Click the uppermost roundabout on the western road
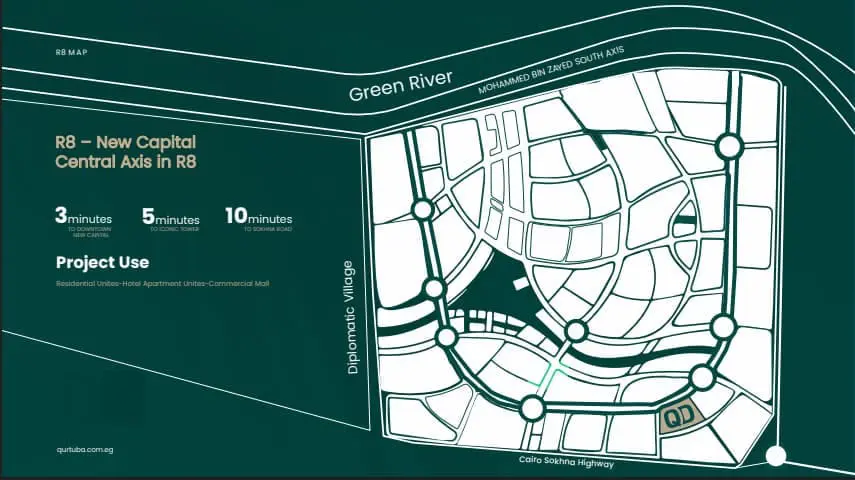This screenshot has height=480, width=855. [x=422, y=209]
